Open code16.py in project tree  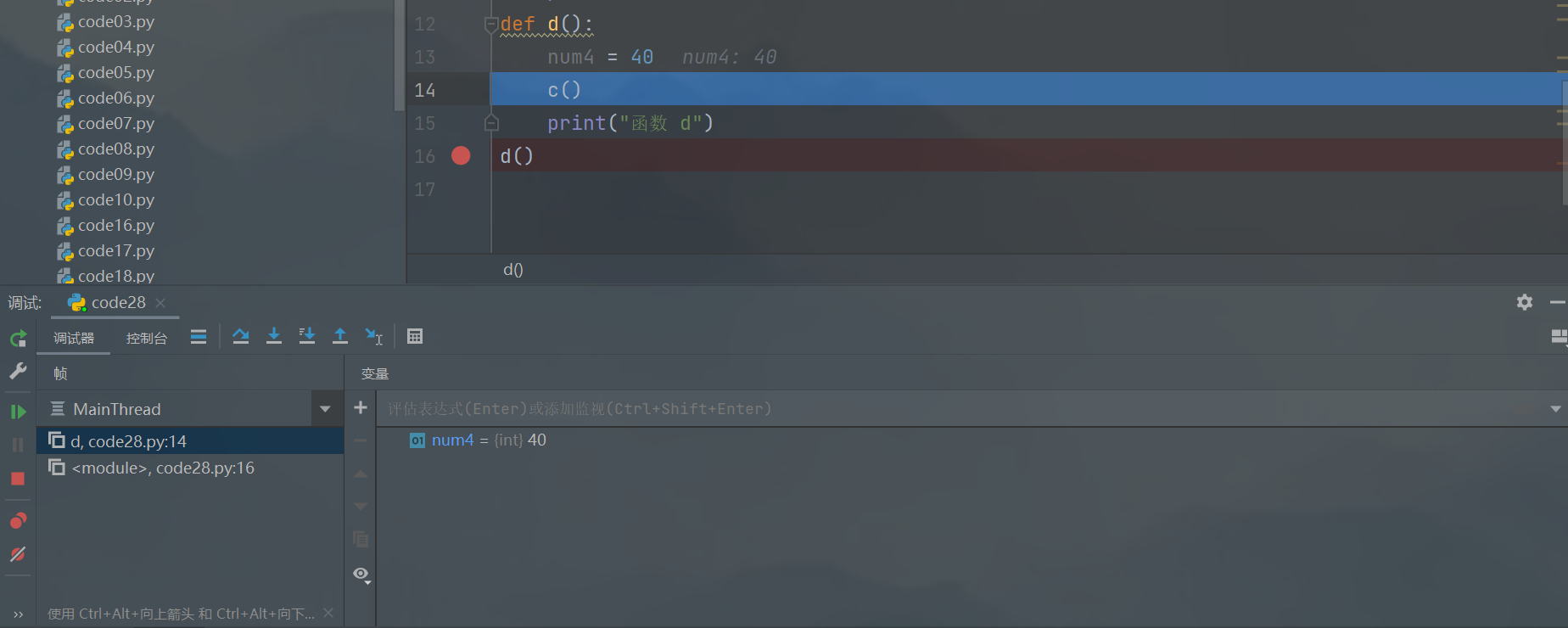pos(116,226)
